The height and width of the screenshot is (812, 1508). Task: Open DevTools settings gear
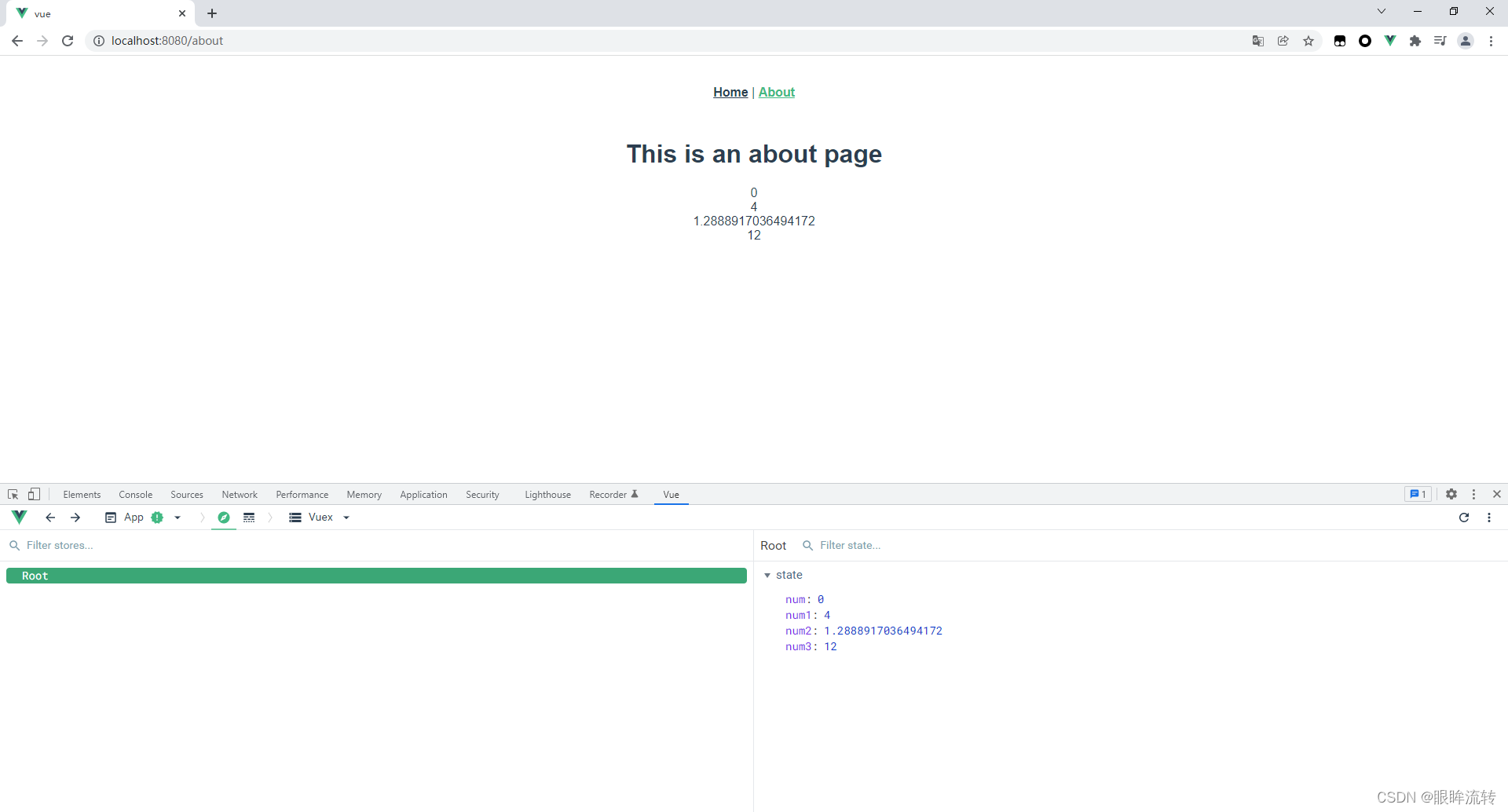1451,494
